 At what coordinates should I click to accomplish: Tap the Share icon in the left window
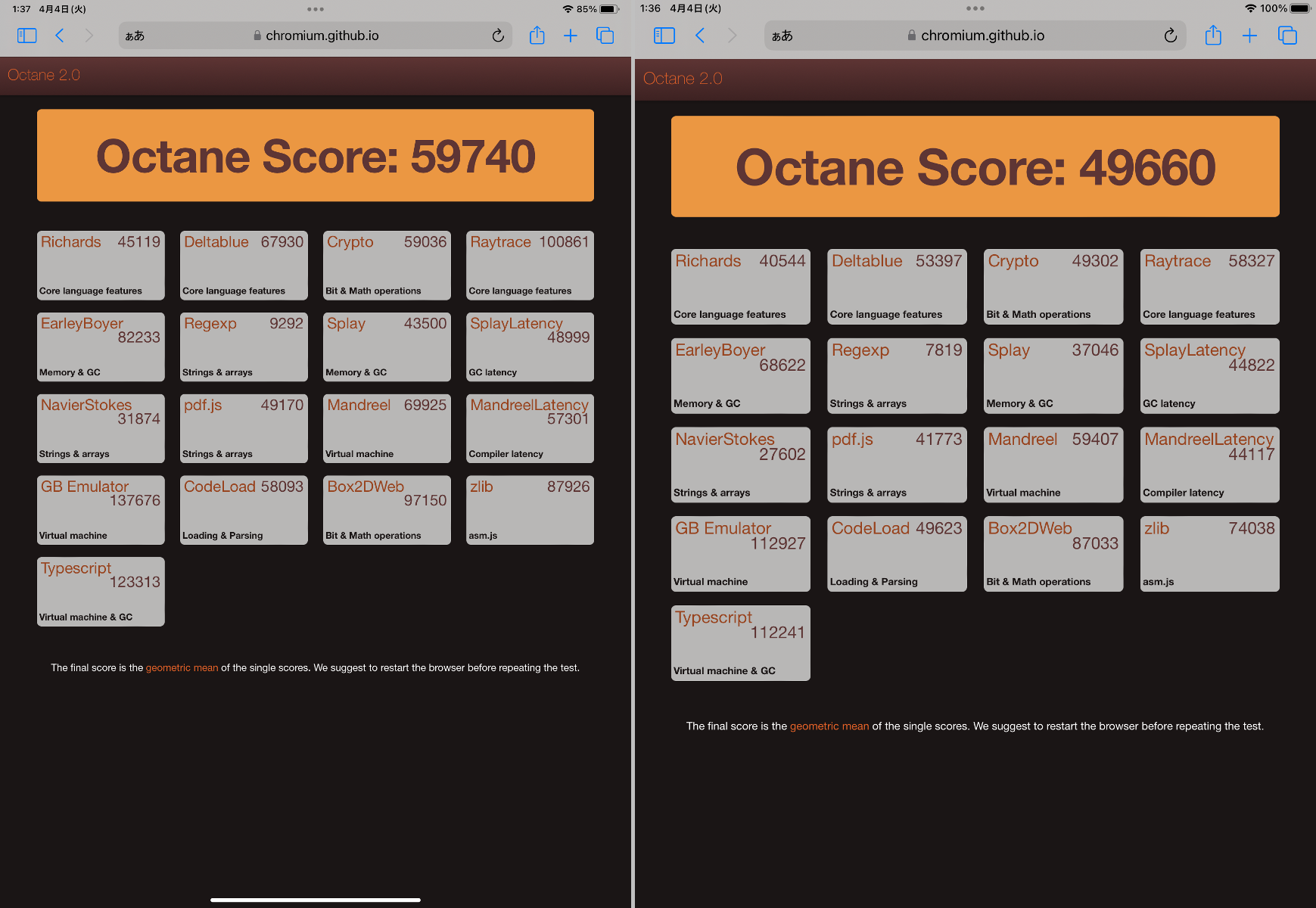click(x=537, y=35)
